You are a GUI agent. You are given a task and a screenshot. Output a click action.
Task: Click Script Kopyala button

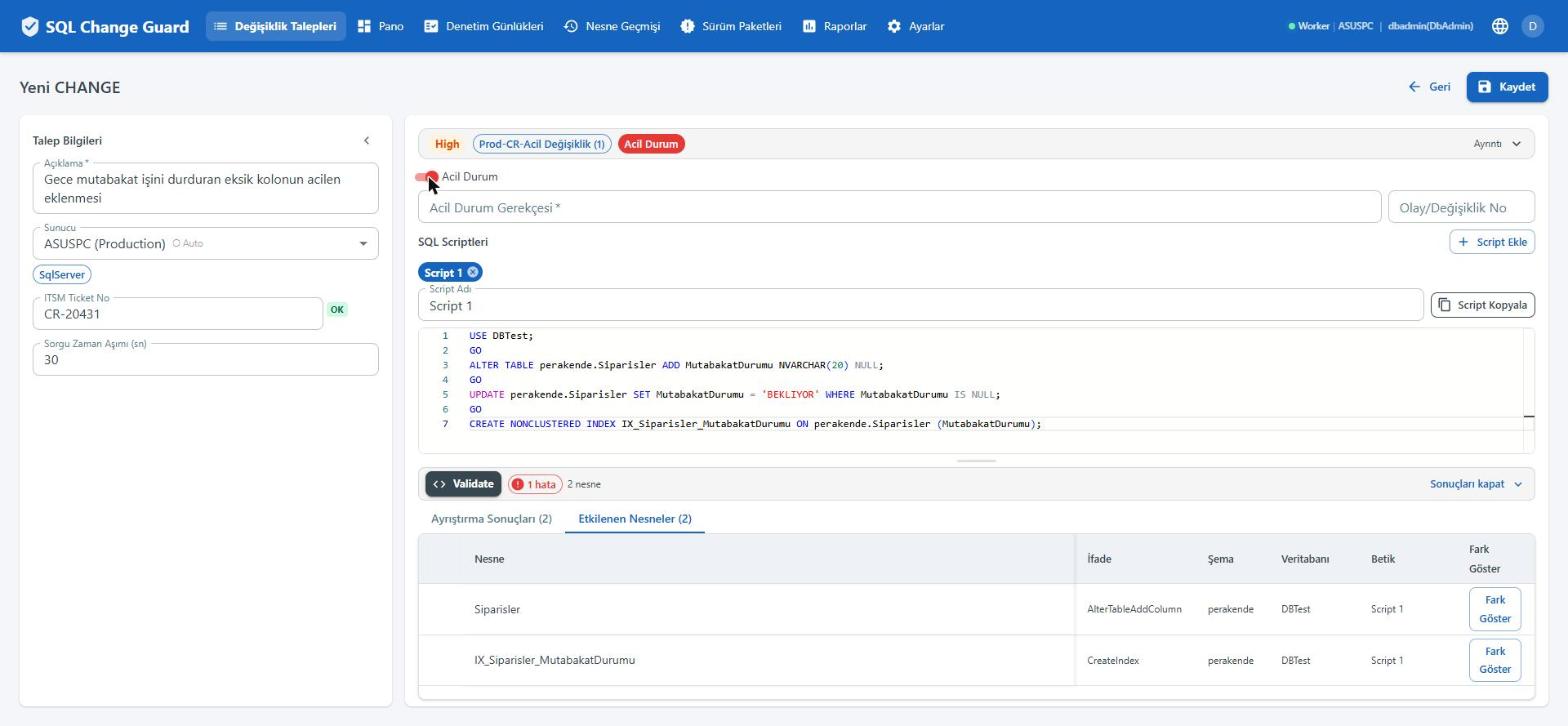1483,305
